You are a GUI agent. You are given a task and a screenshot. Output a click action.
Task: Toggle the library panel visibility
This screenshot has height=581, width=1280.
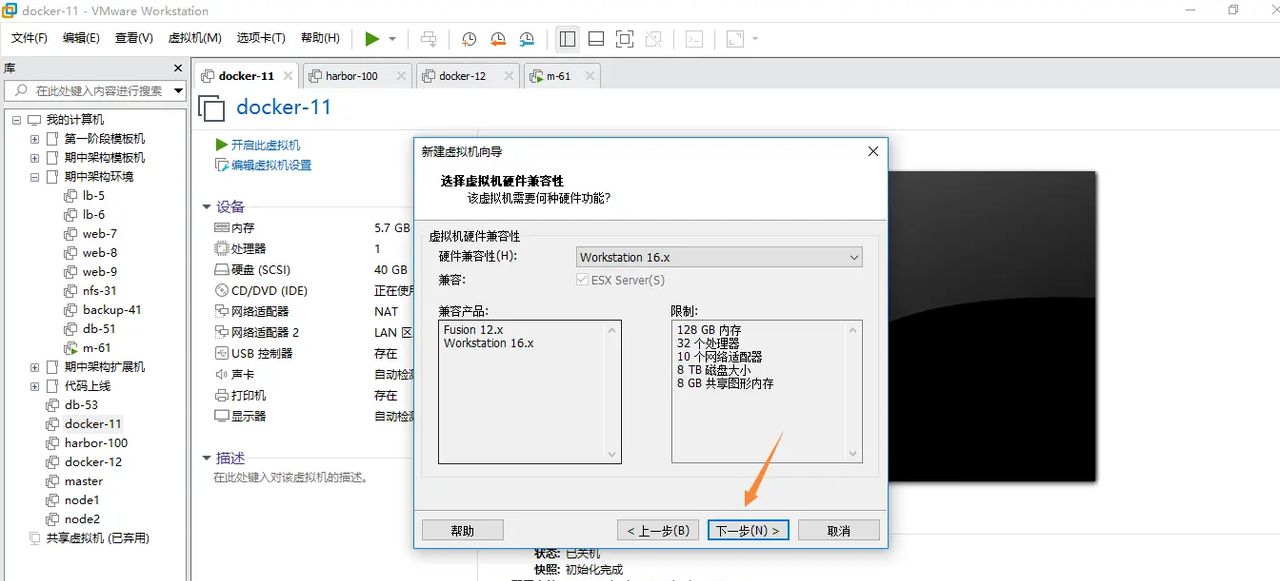[x=567, y=38]
